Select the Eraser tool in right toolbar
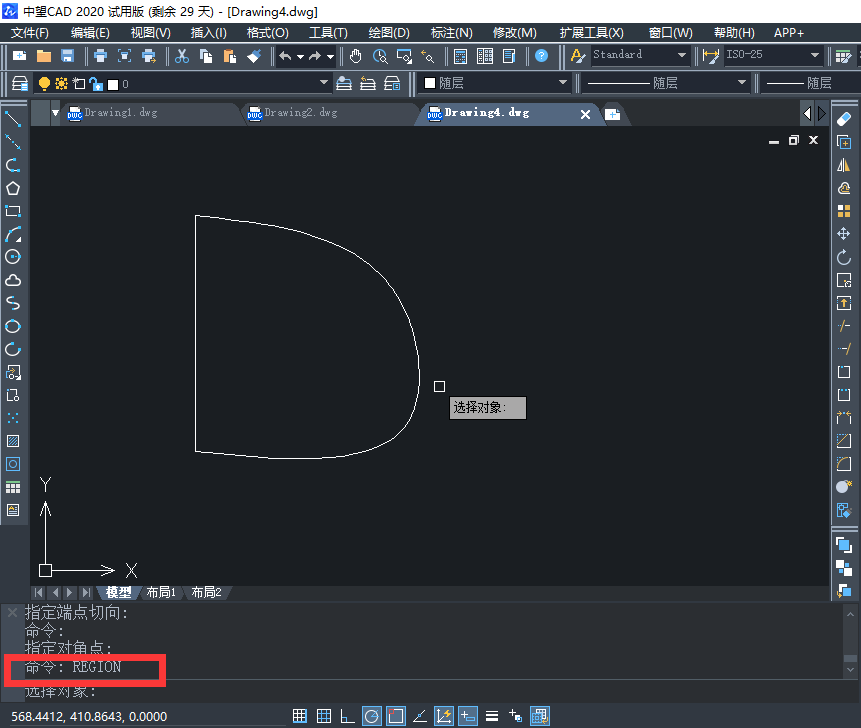Image resolution: width=861 pixels, height=728 pixels. coord(843,119)
